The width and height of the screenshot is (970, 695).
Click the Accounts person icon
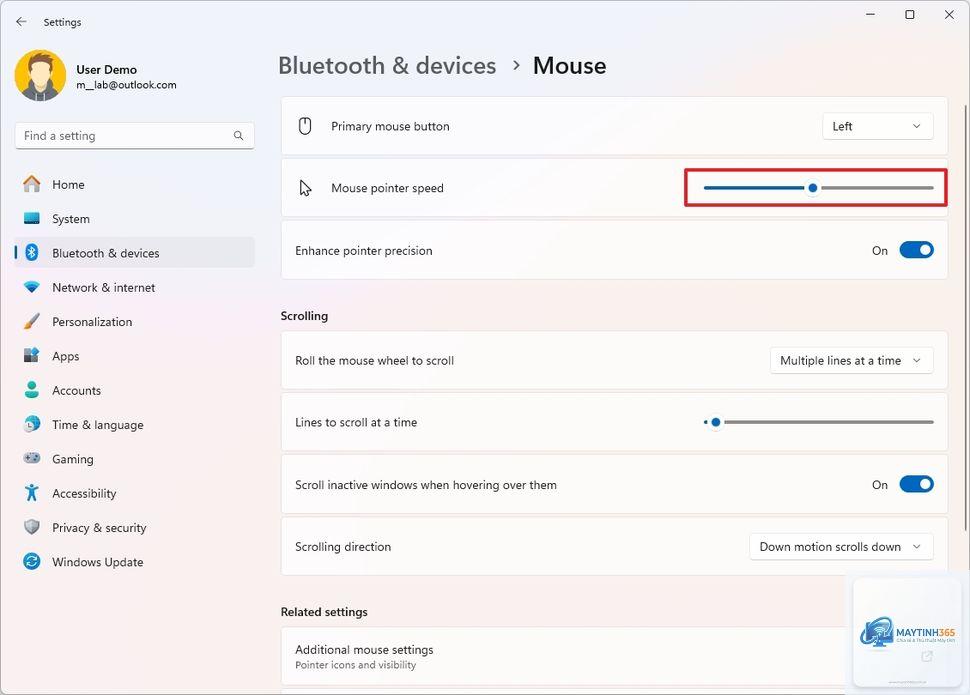[x=32, y=390]
